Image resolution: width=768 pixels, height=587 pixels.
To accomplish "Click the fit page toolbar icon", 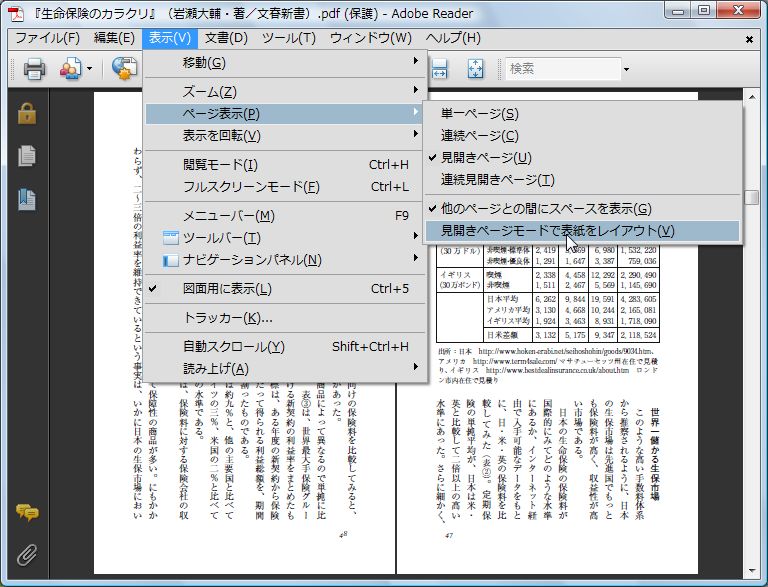I will tap(475, 69).
